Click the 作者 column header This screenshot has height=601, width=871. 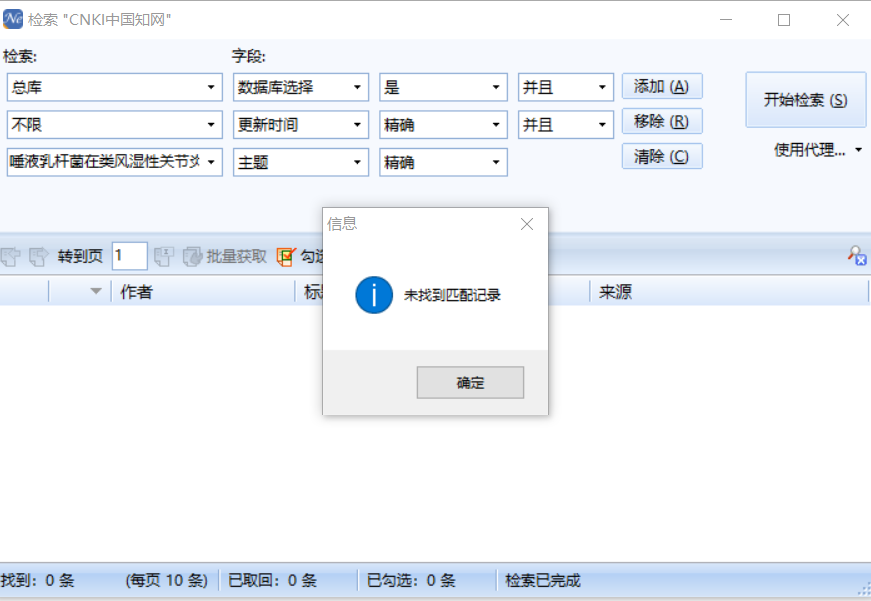pos(137,292)
